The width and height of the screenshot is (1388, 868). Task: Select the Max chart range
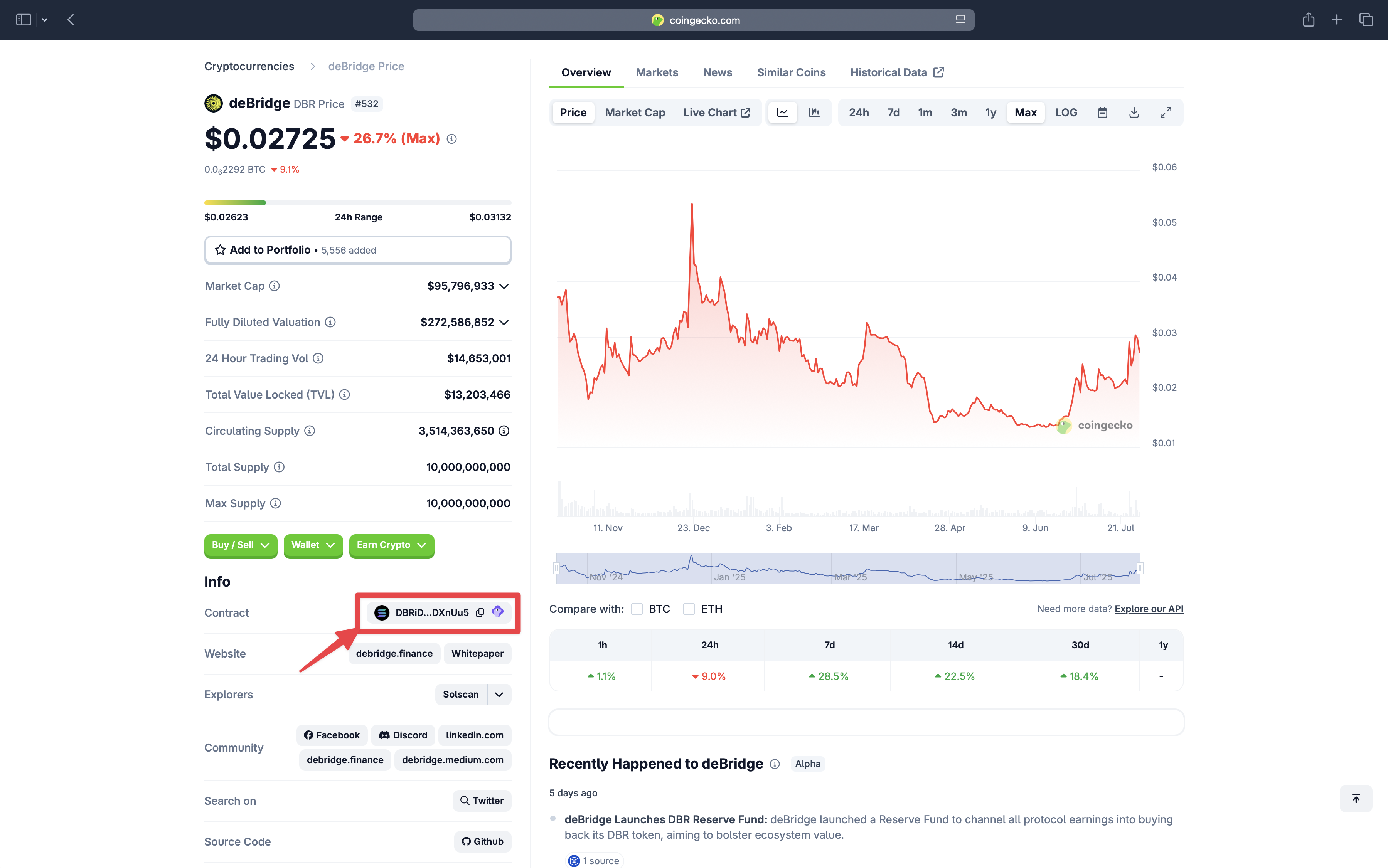1026,113
